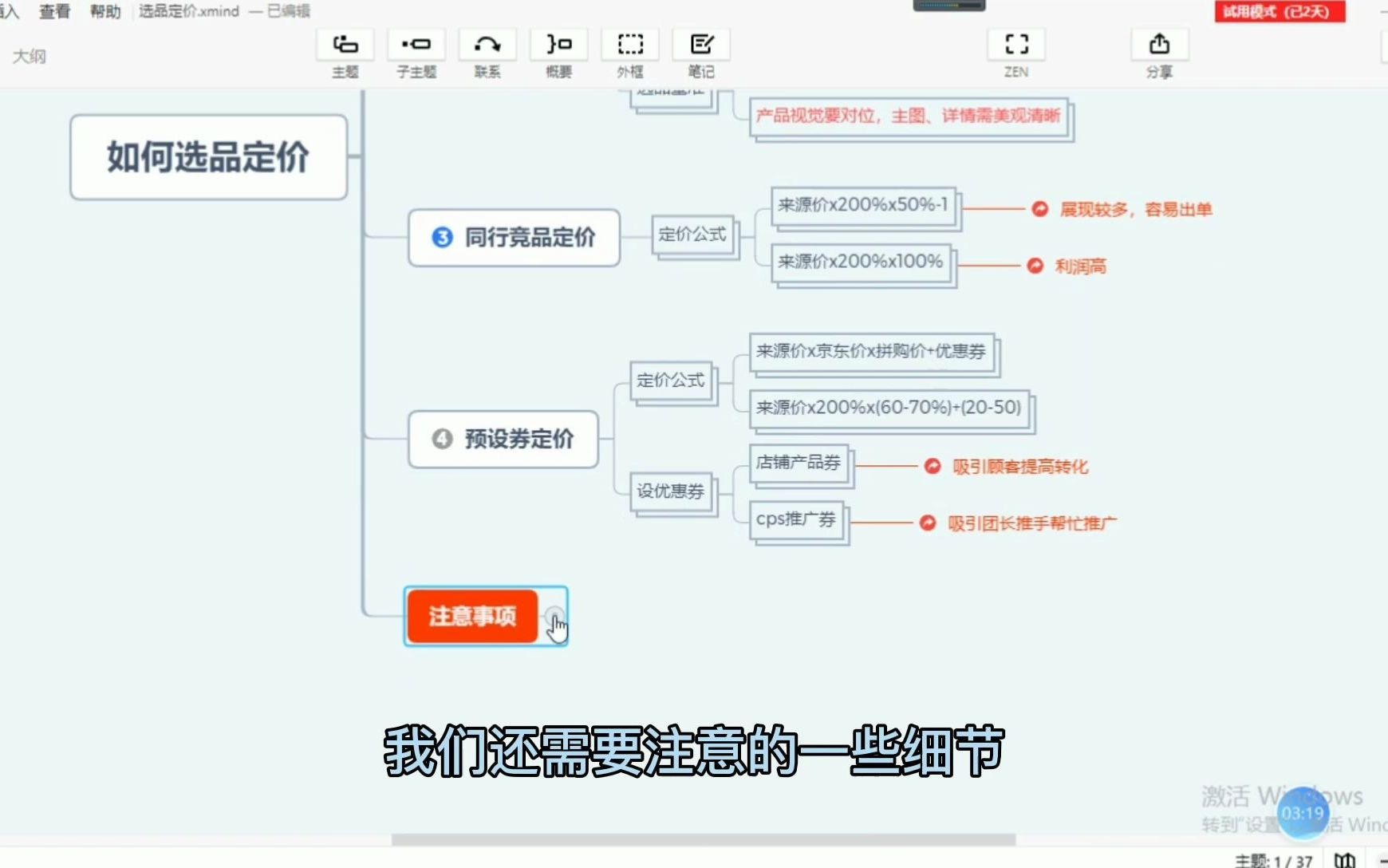The width and height of the screenshot is (1388, 868).
Task: Click the arrow icon beside 利润高
Action: 1035,266
